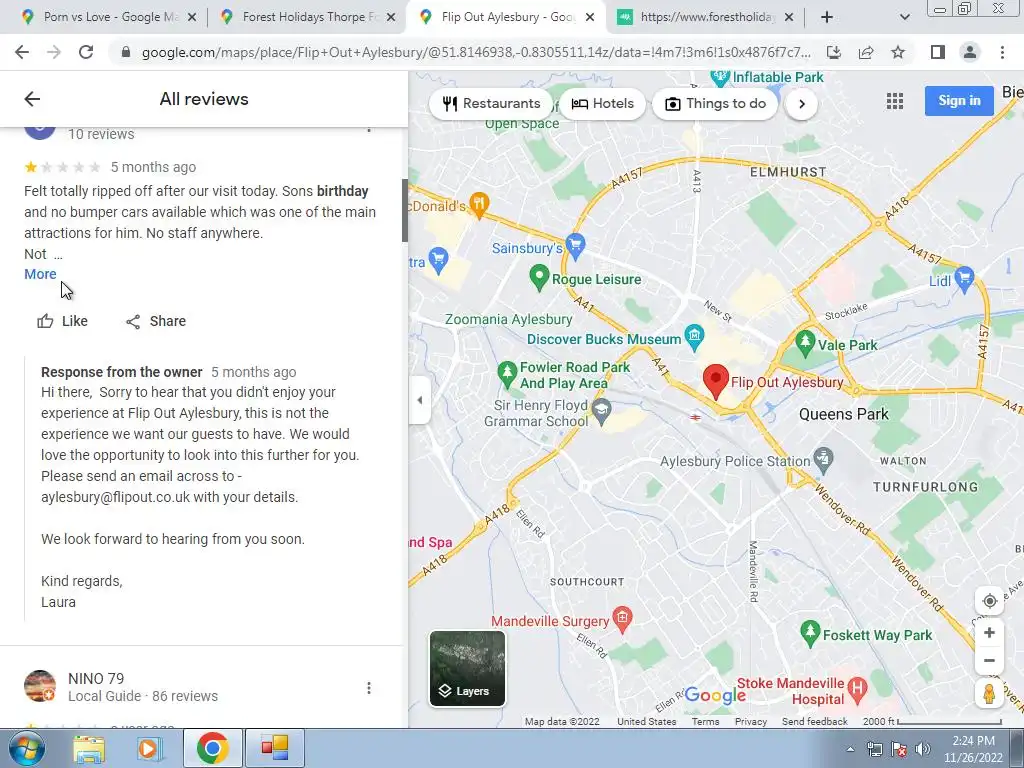
Task: Click install app icon in address bar
Action: coord(834,52)
